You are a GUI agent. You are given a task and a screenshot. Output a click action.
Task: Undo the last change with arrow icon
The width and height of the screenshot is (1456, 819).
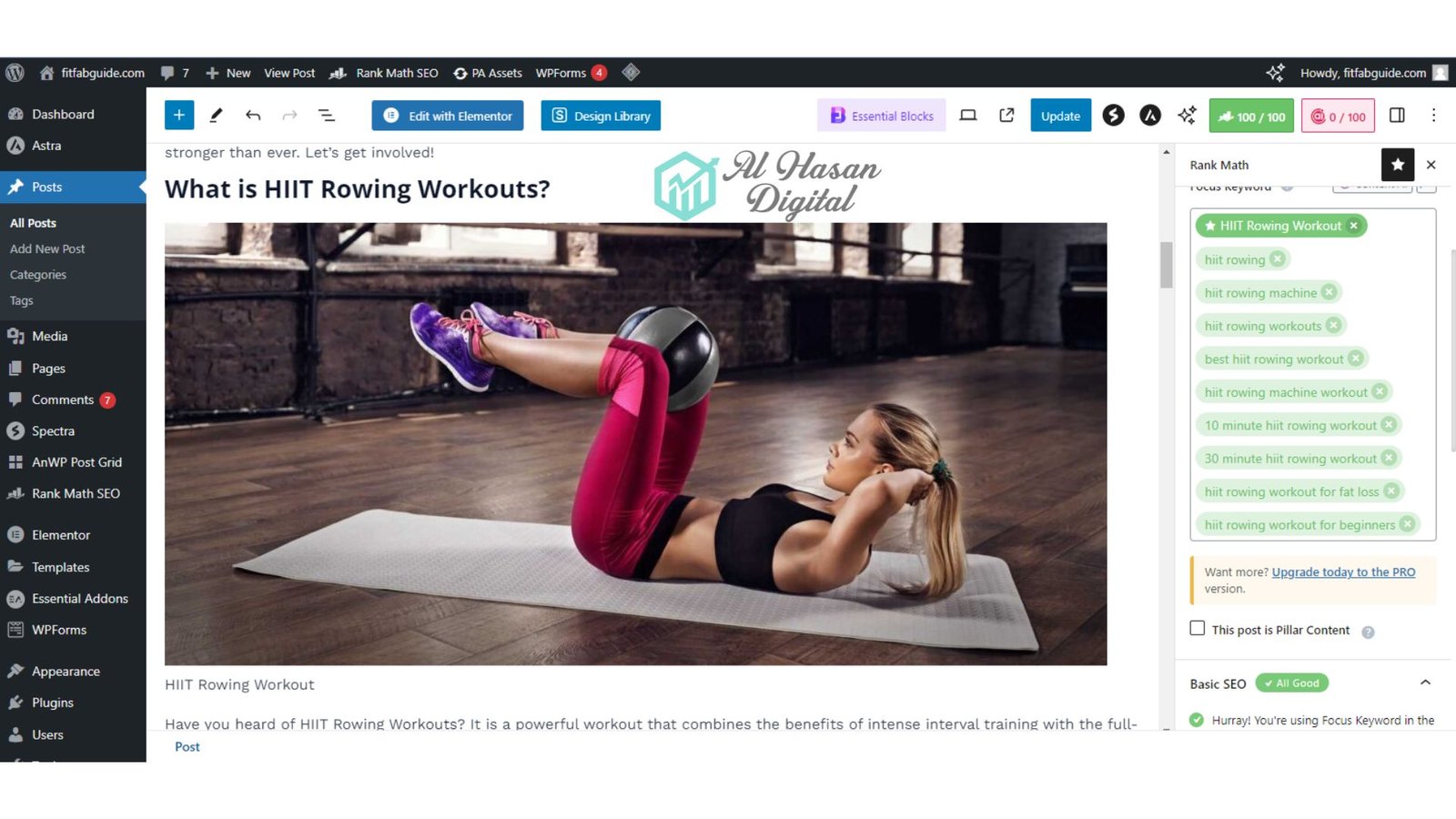253,116
